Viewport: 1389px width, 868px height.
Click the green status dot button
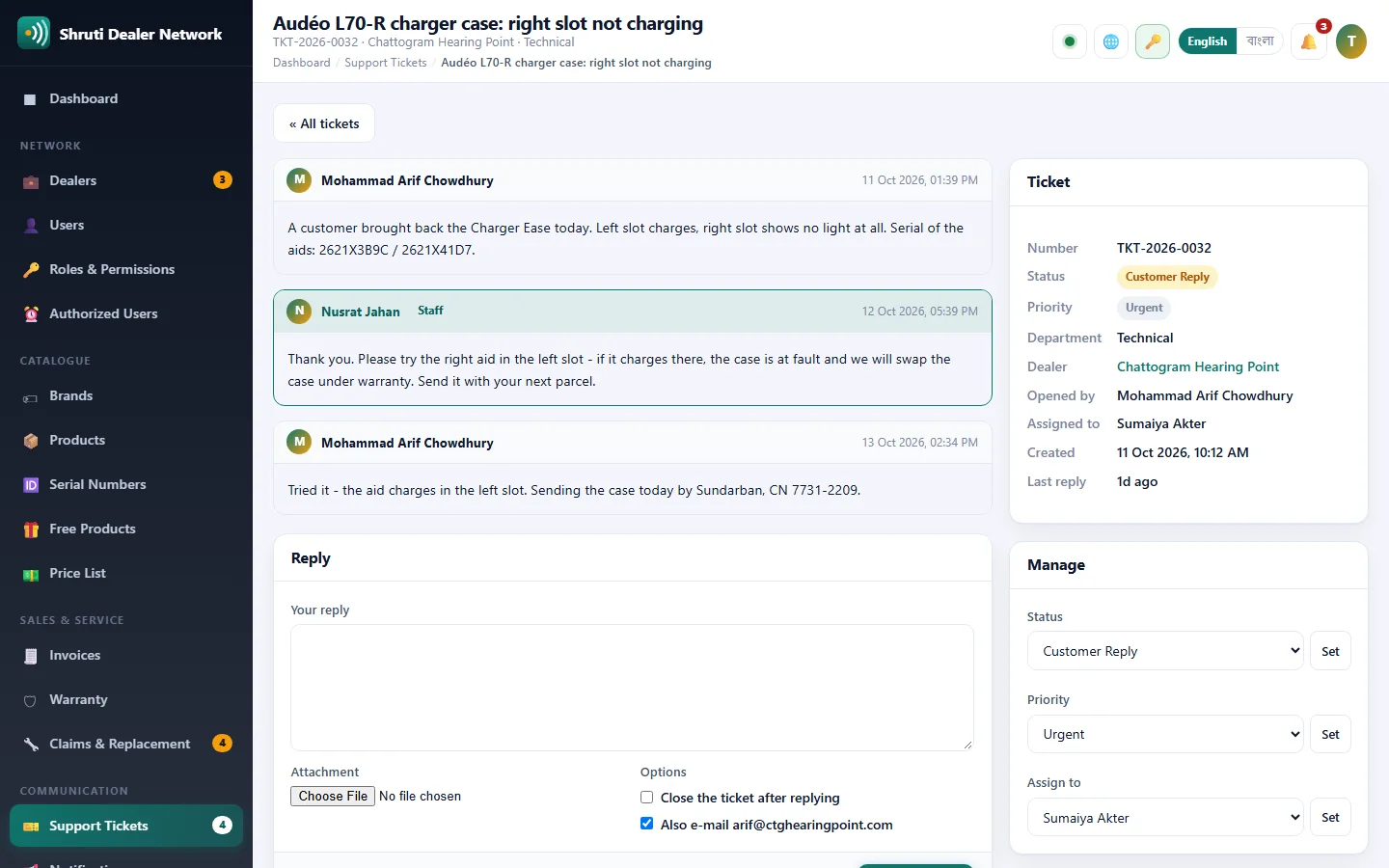pyautogui.click(x=1070, y=41)
